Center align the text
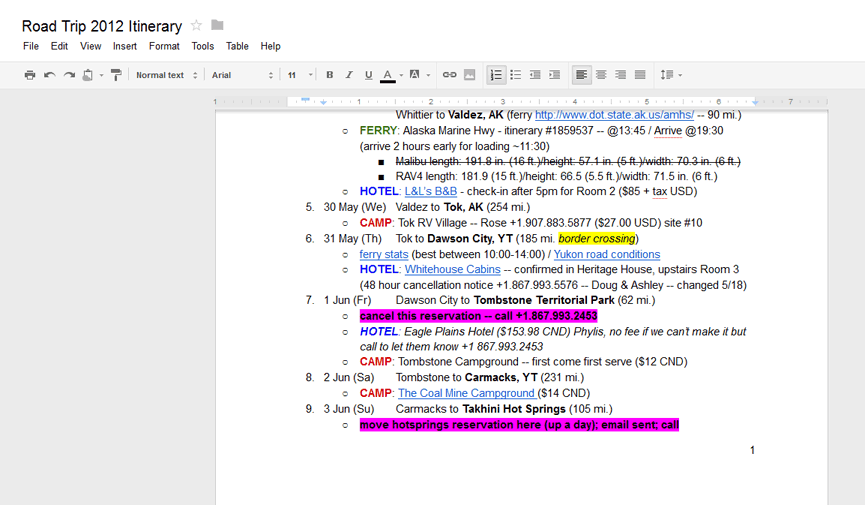This screenshot has width=865, height=505. [601, 75]
